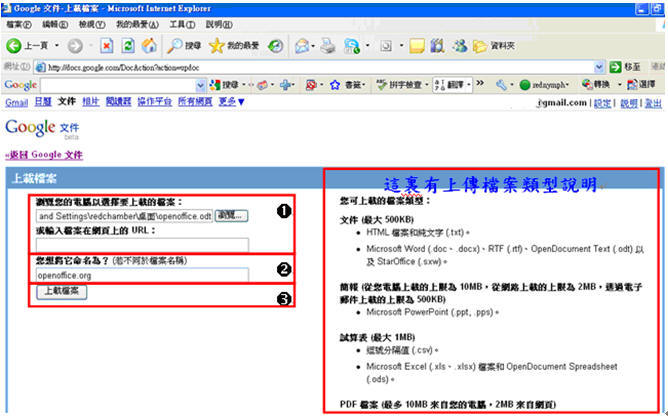Click the Research book icon
The image size is (668, 417).
click(438, 46)
